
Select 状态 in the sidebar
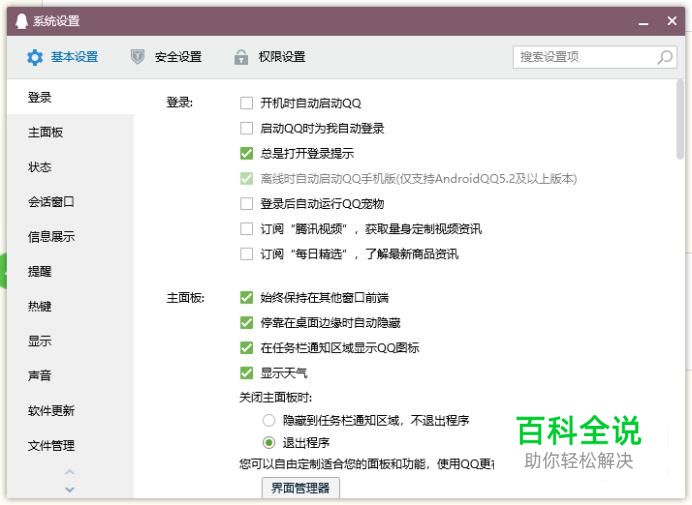coord(70,167)
